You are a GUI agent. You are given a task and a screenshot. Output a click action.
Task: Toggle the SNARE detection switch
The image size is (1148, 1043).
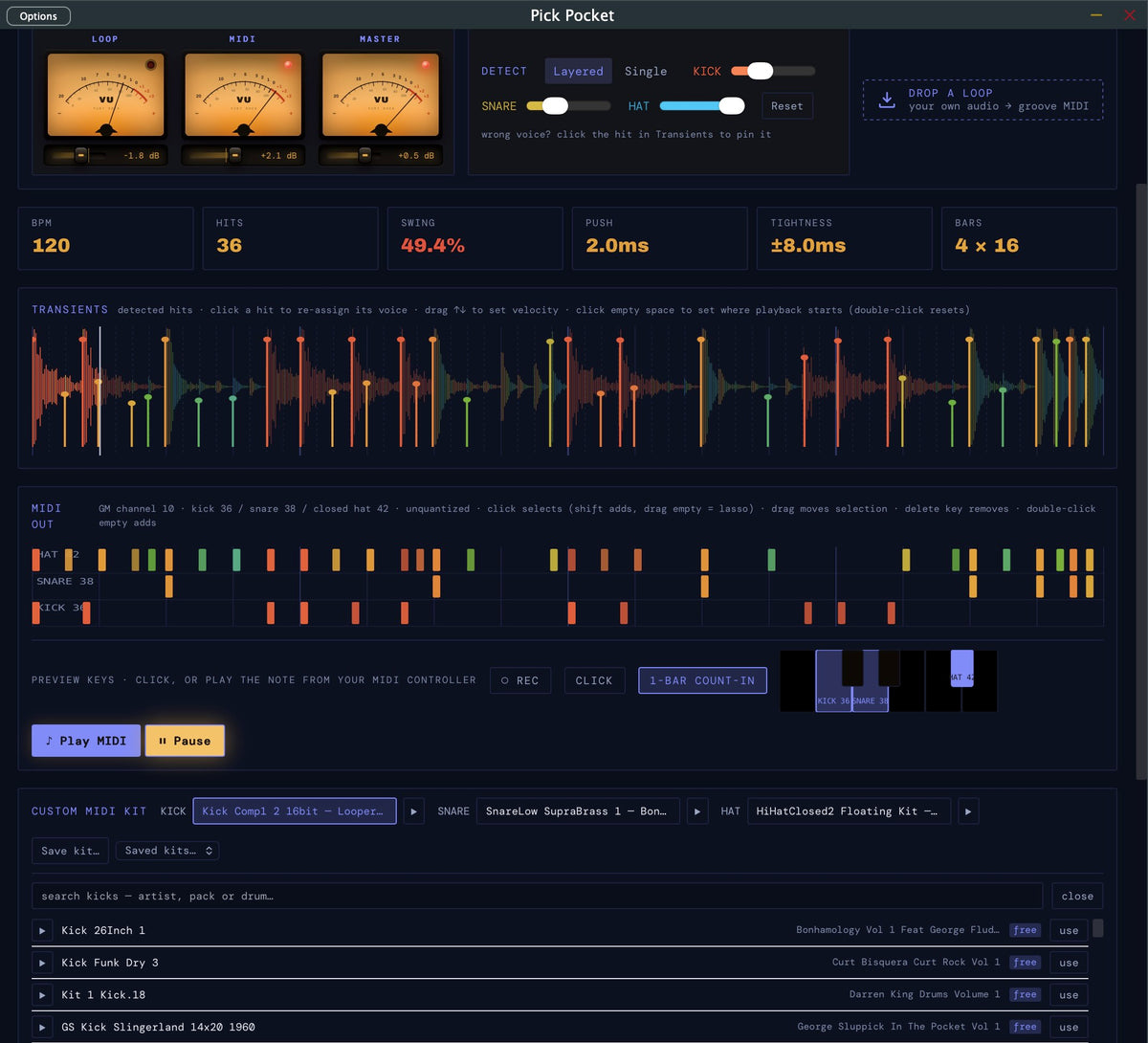coord(568,106)
